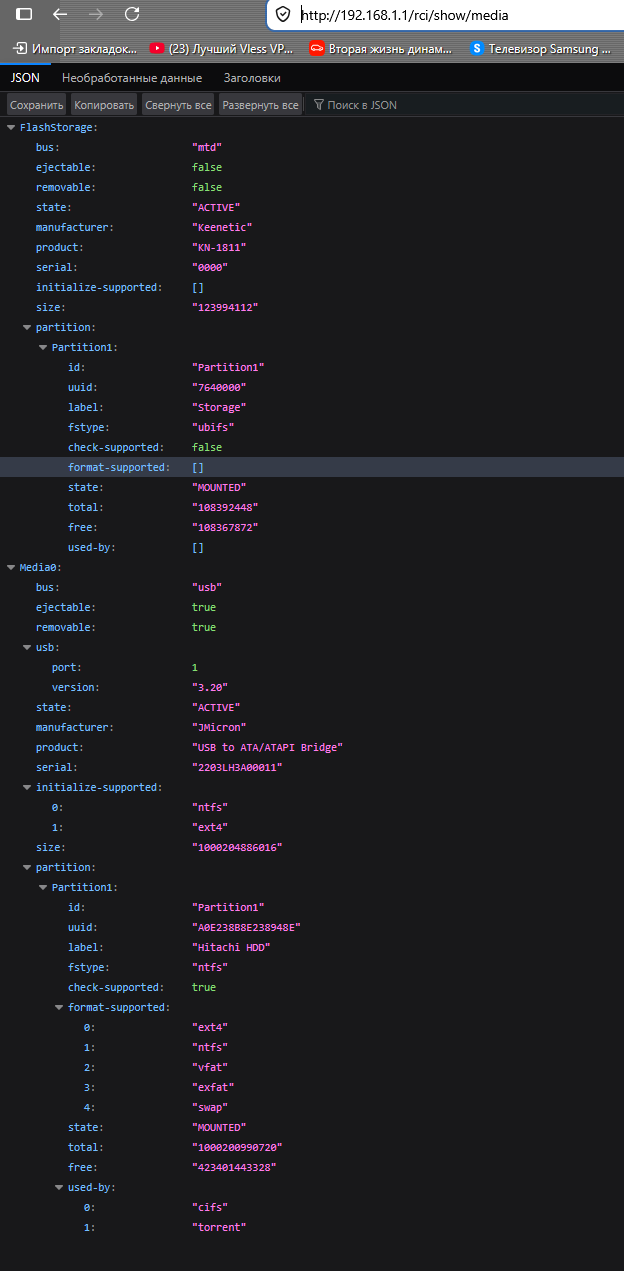The image size is (624, 1271).
Task: Switch to the Заголовки tab
Action: click(x=252, y=78)
